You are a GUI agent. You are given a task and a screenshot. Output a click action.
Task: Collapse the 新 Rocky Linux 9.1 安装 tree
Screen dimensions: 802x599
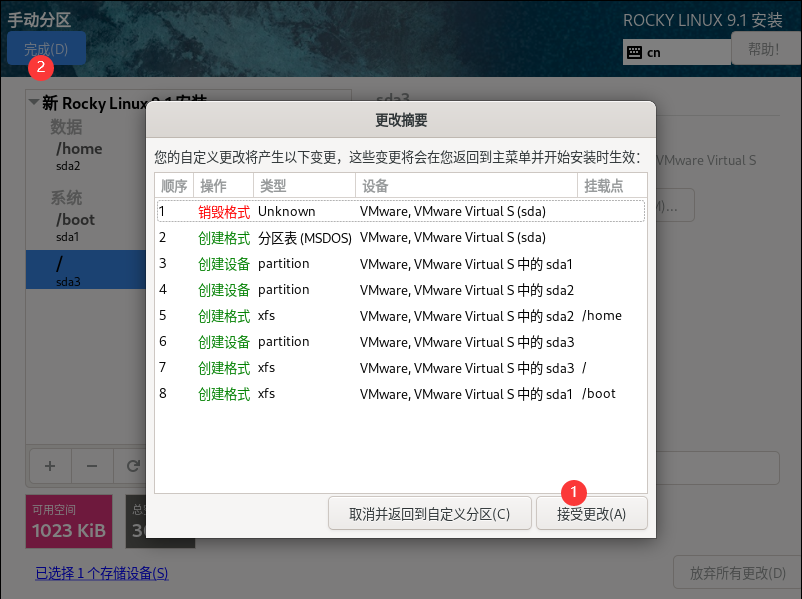[x=34, y=103]
